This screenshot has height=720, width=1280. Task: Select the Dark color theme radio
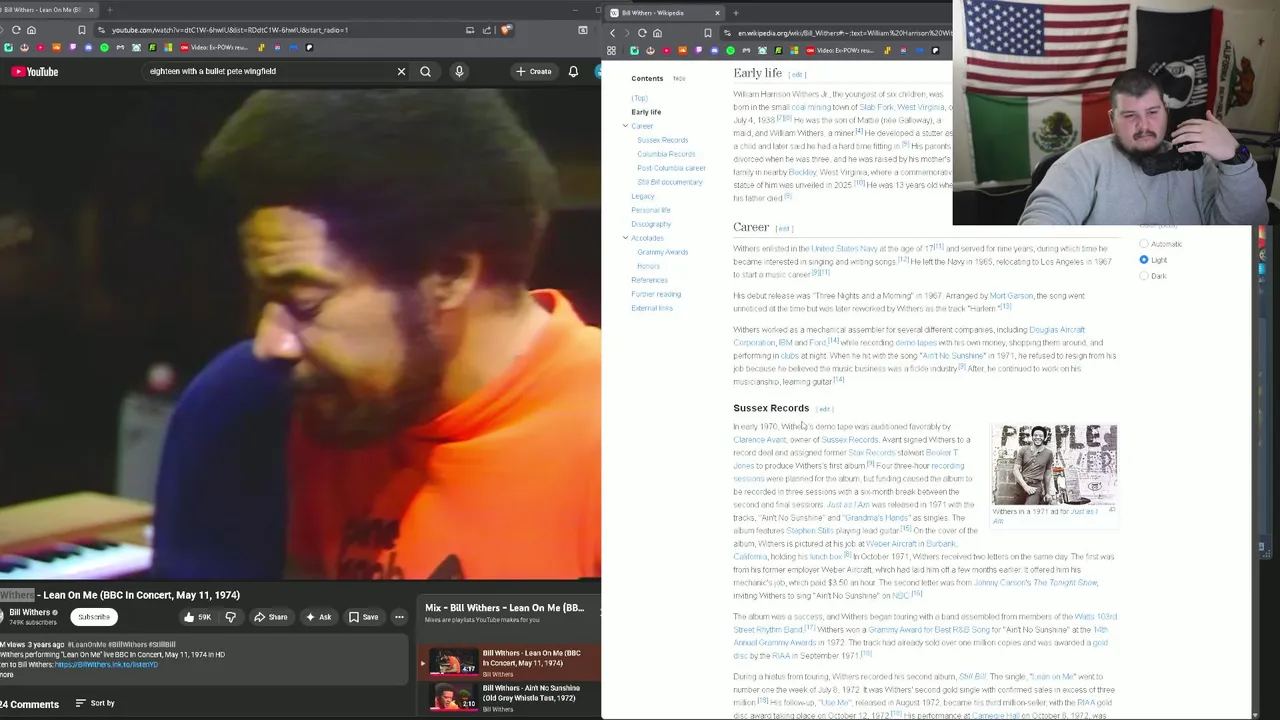pyautogui.click(x=1144, y=276)
